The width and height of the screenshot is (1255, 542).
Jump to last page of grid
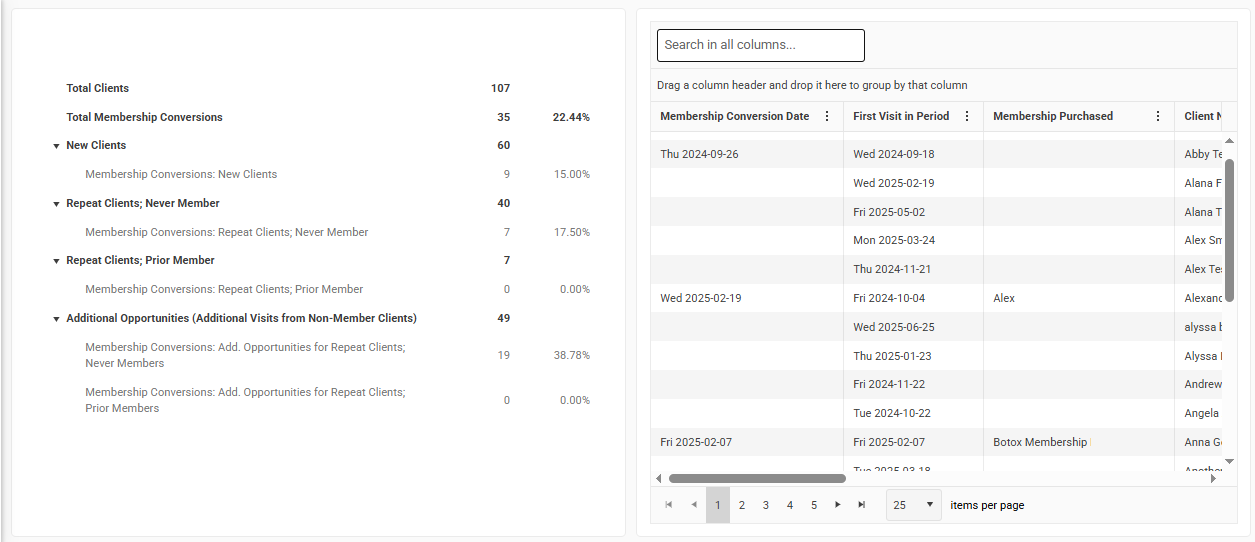[x=862, y=505]
